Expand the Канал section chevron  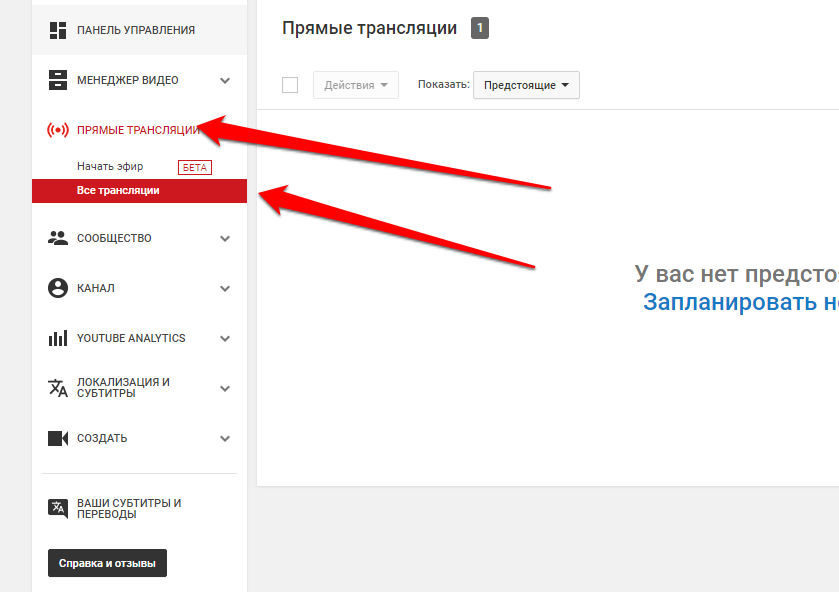coord(225,289)
